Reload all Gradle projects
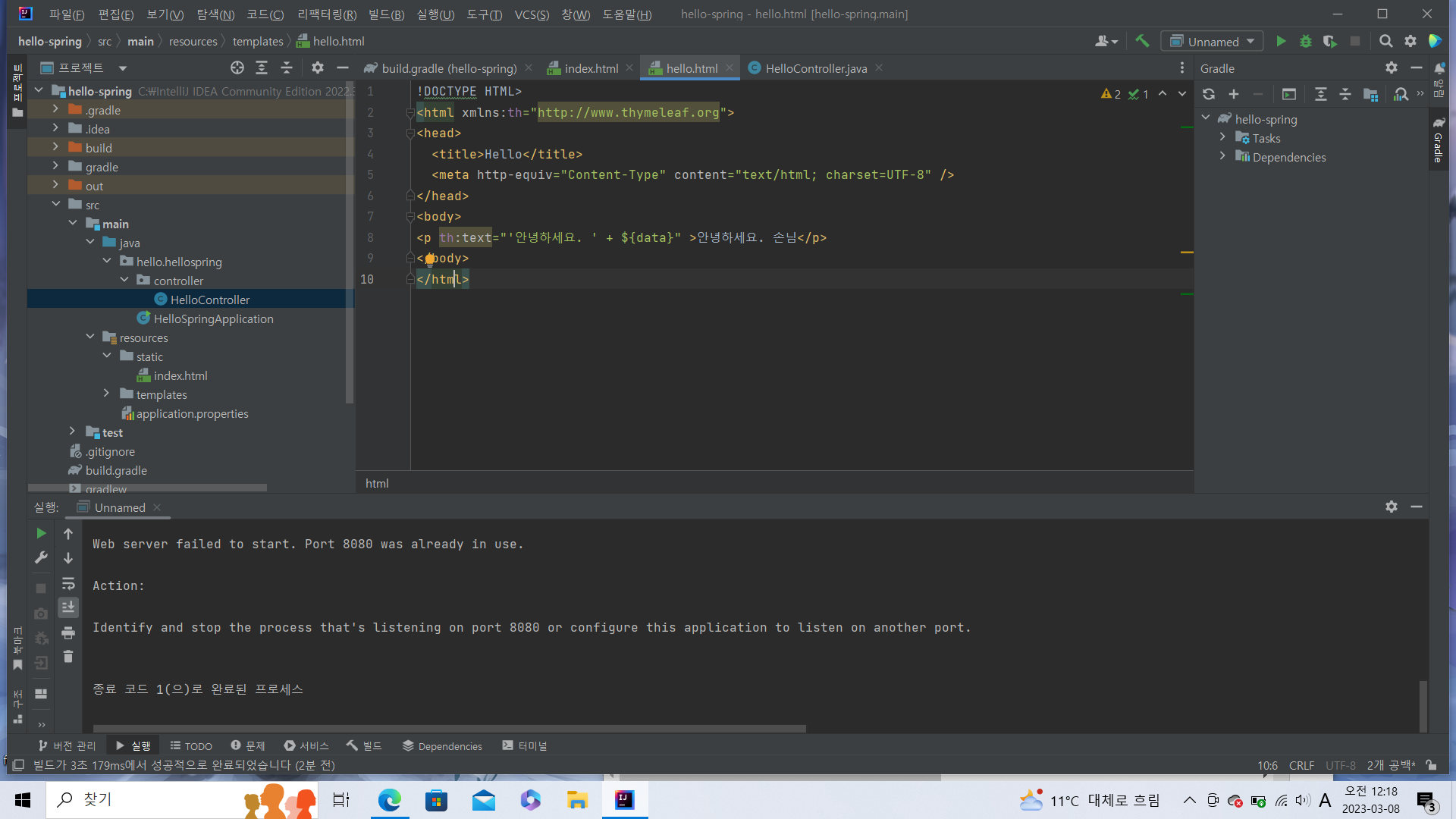This screenshot has height=819, width=1456. tap(1209, 94)
